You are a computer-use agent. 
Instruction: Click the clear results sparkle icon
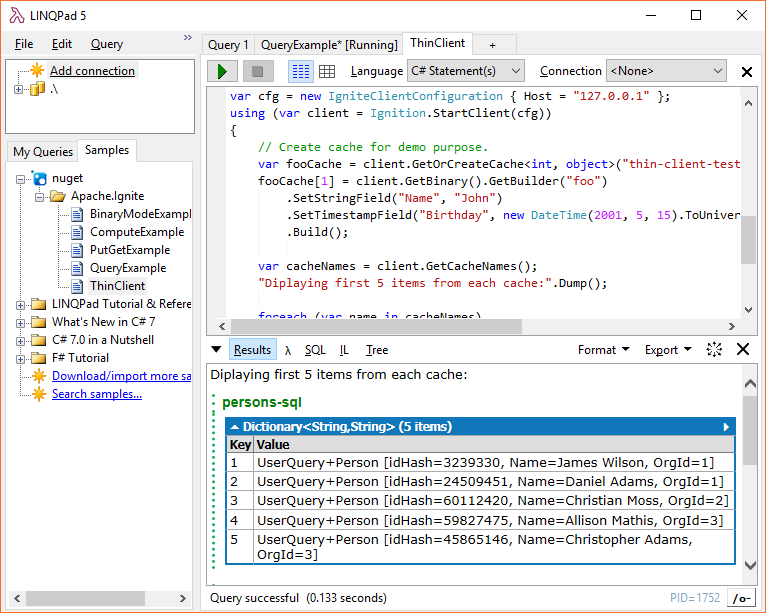coord(714,349)
